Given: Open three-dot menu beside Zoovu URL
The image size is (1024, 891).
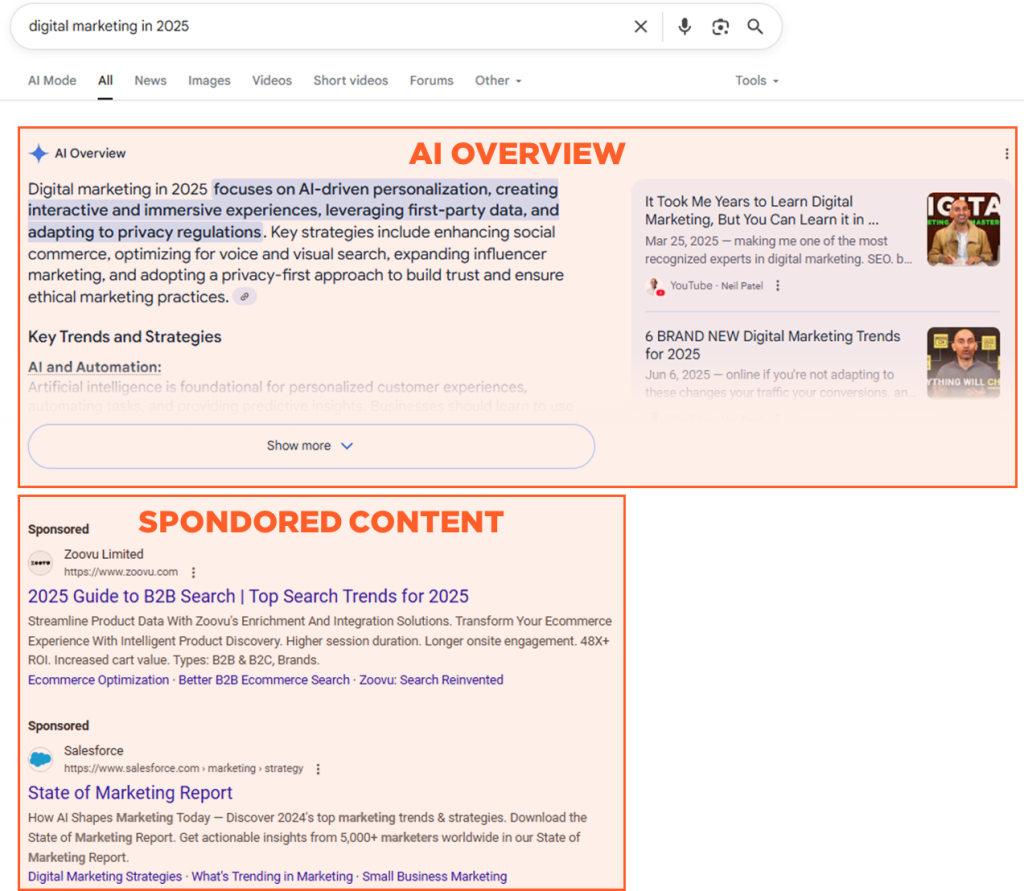Looking at the screenshot, I should (194, 573).
